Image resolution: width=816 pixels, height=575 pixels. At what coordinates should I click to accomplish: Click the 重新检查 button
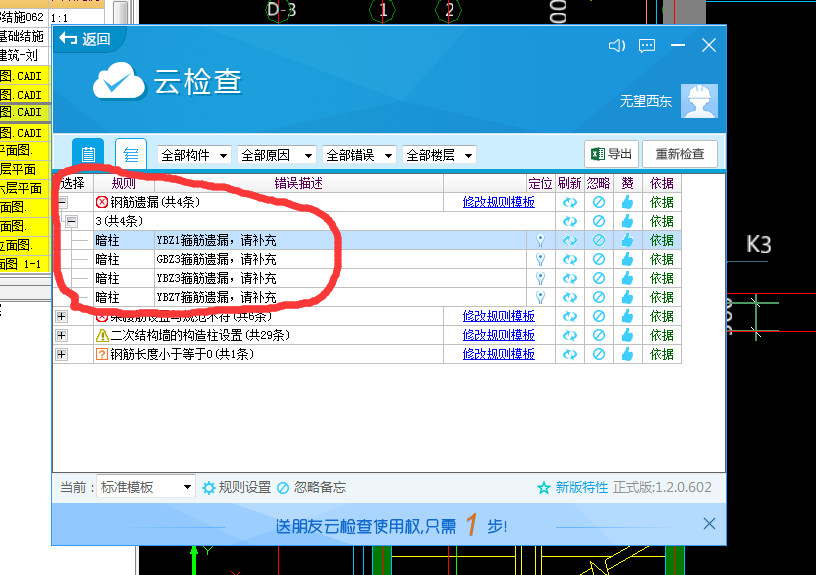pyautogui.click(x=680, y=154)
